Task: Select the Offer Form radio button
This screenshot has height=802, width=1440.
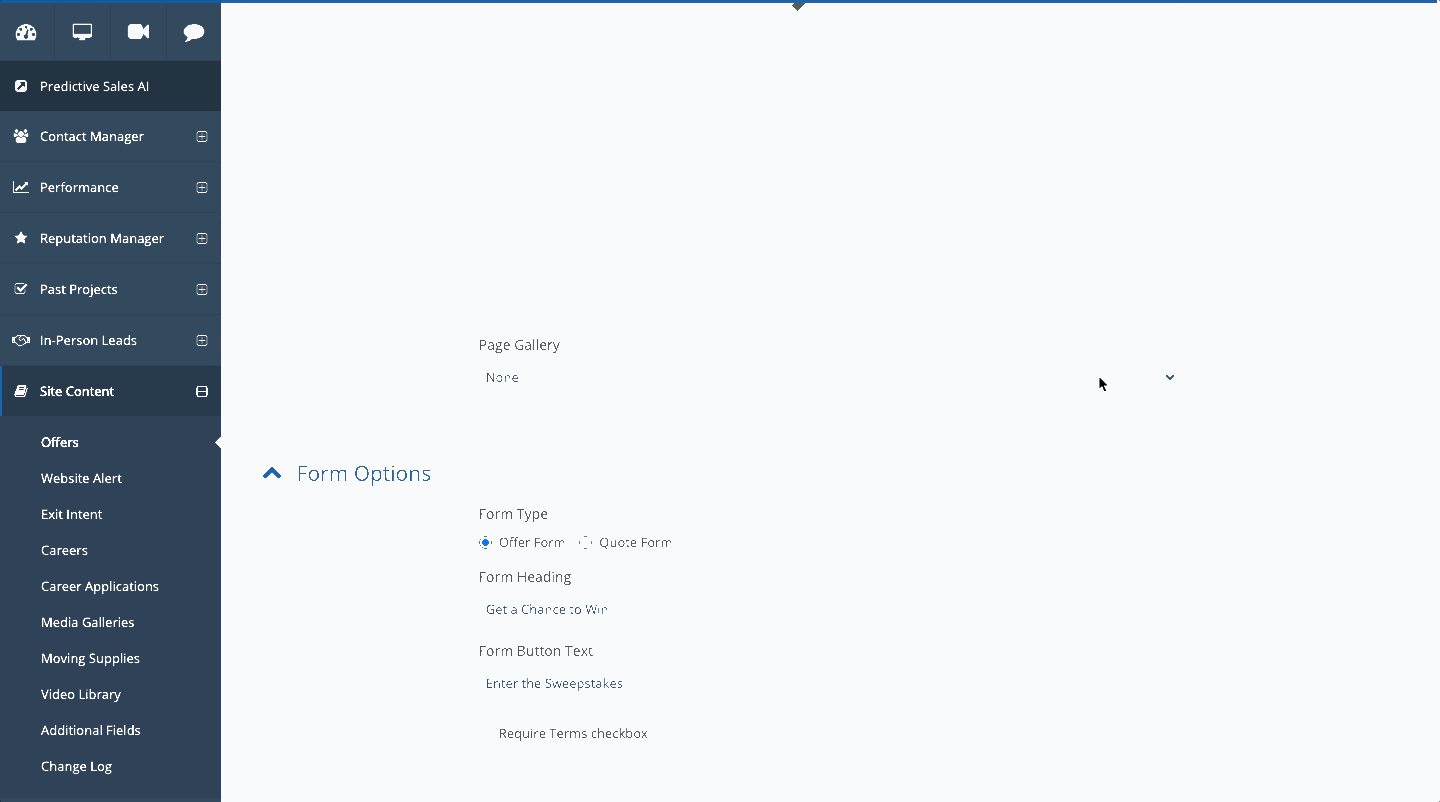Action: pyautogui.click(x=486, y=543)
